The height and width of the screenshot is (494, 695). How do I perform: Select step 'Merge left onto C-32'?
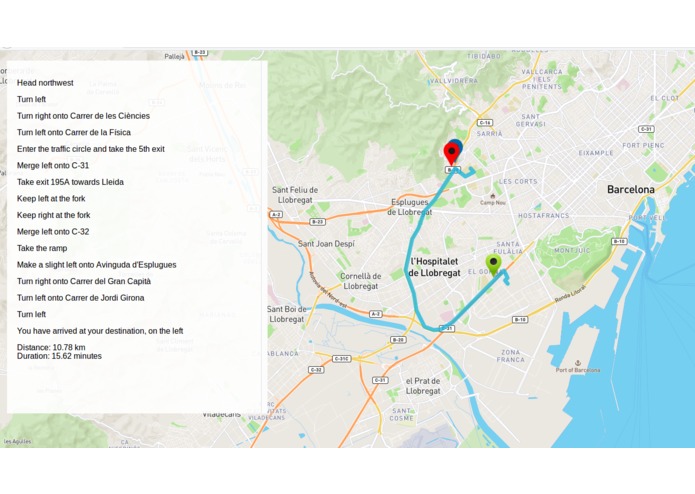click(53, 232)
